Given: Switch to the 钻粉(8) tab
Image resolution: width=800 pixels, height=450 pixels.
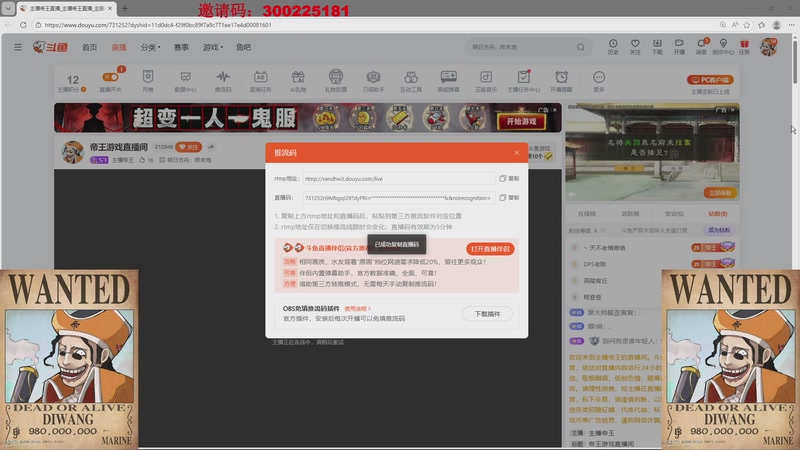Looking at the screenshot, I should (x=718, y=214).
